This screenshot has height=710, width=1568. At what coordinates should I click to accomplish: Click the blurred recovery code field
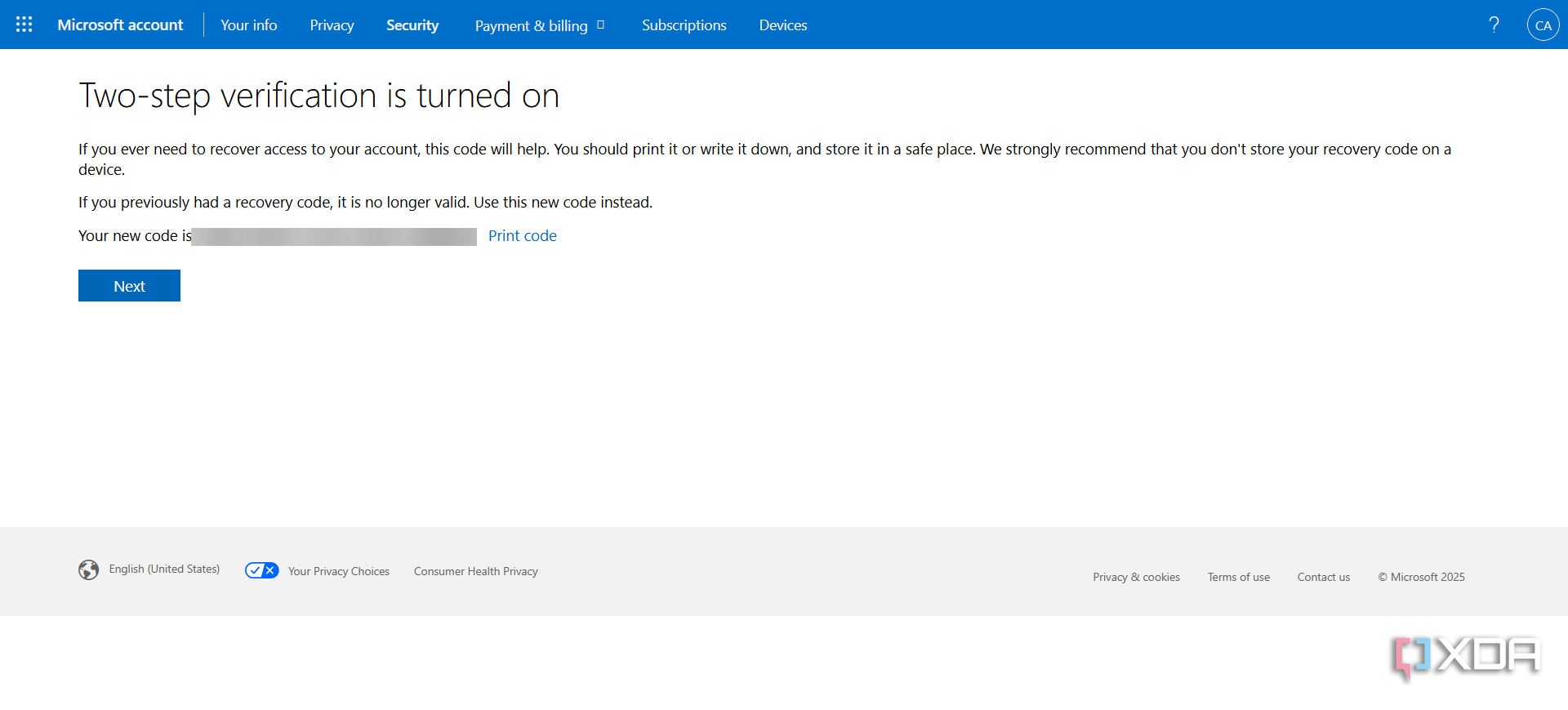(334, 236)
